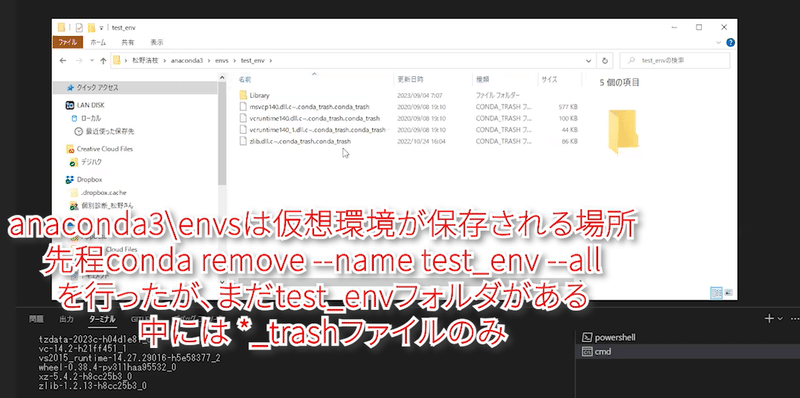The height and width of the screenshot is (398, 800).
Task: Collapse the ribbon with the chevron
Action: coord(718,42)
